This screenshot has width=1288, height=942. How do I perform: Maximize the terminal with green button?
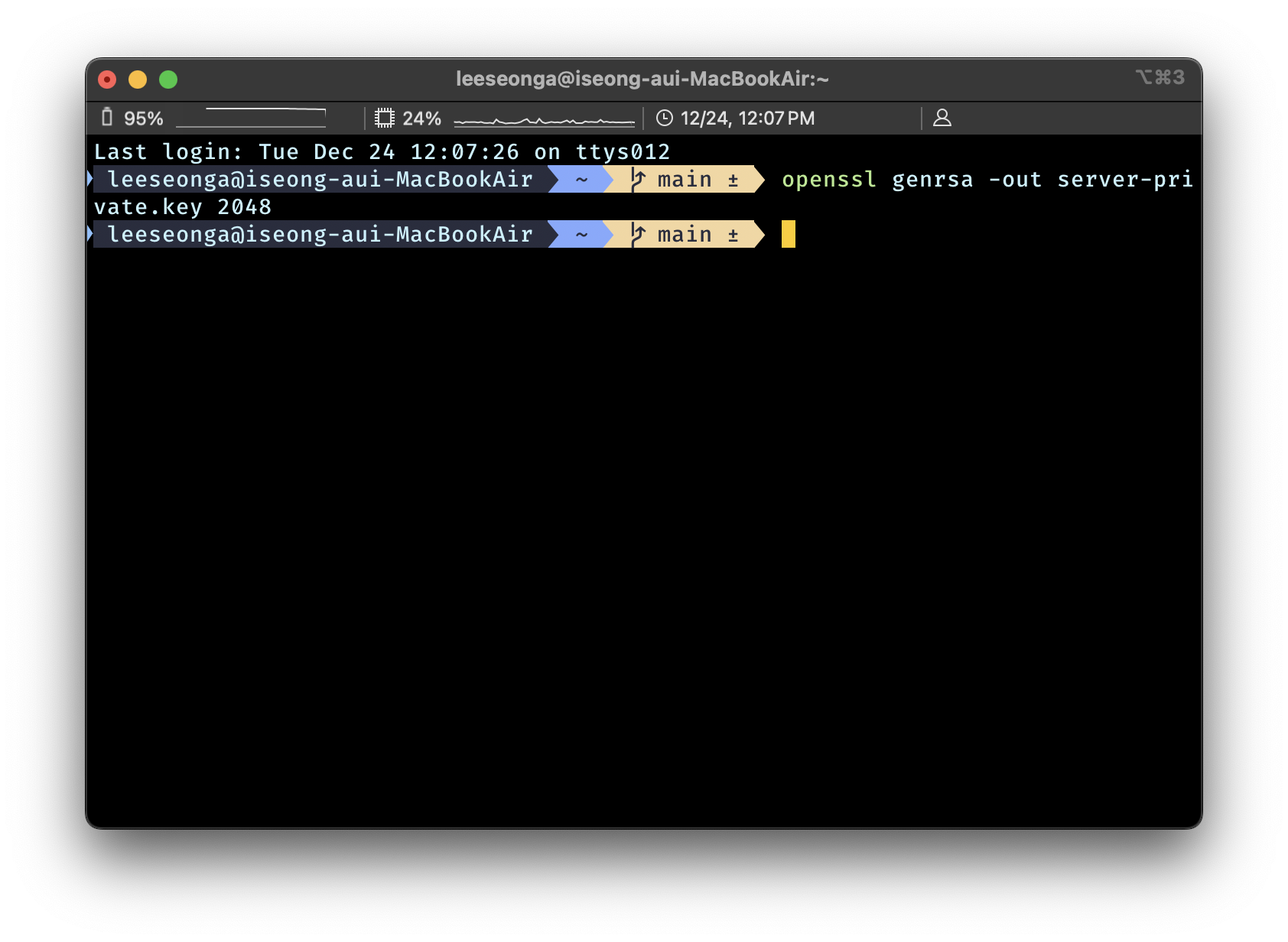(x=168, y=80)
